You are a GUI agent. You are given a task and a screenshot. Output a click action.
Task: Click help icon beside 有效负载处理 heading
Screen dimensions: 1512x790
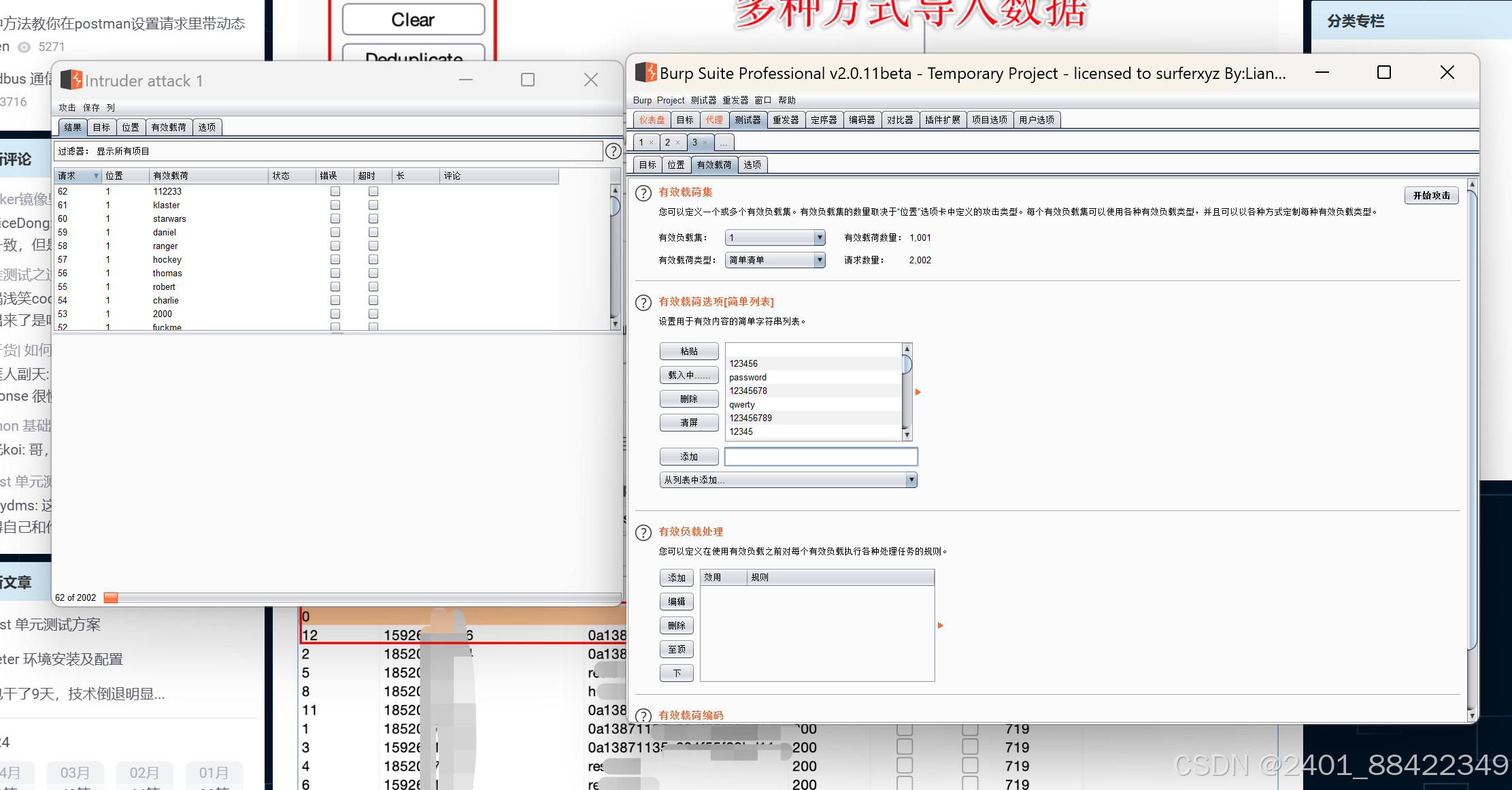click(643, 533)
